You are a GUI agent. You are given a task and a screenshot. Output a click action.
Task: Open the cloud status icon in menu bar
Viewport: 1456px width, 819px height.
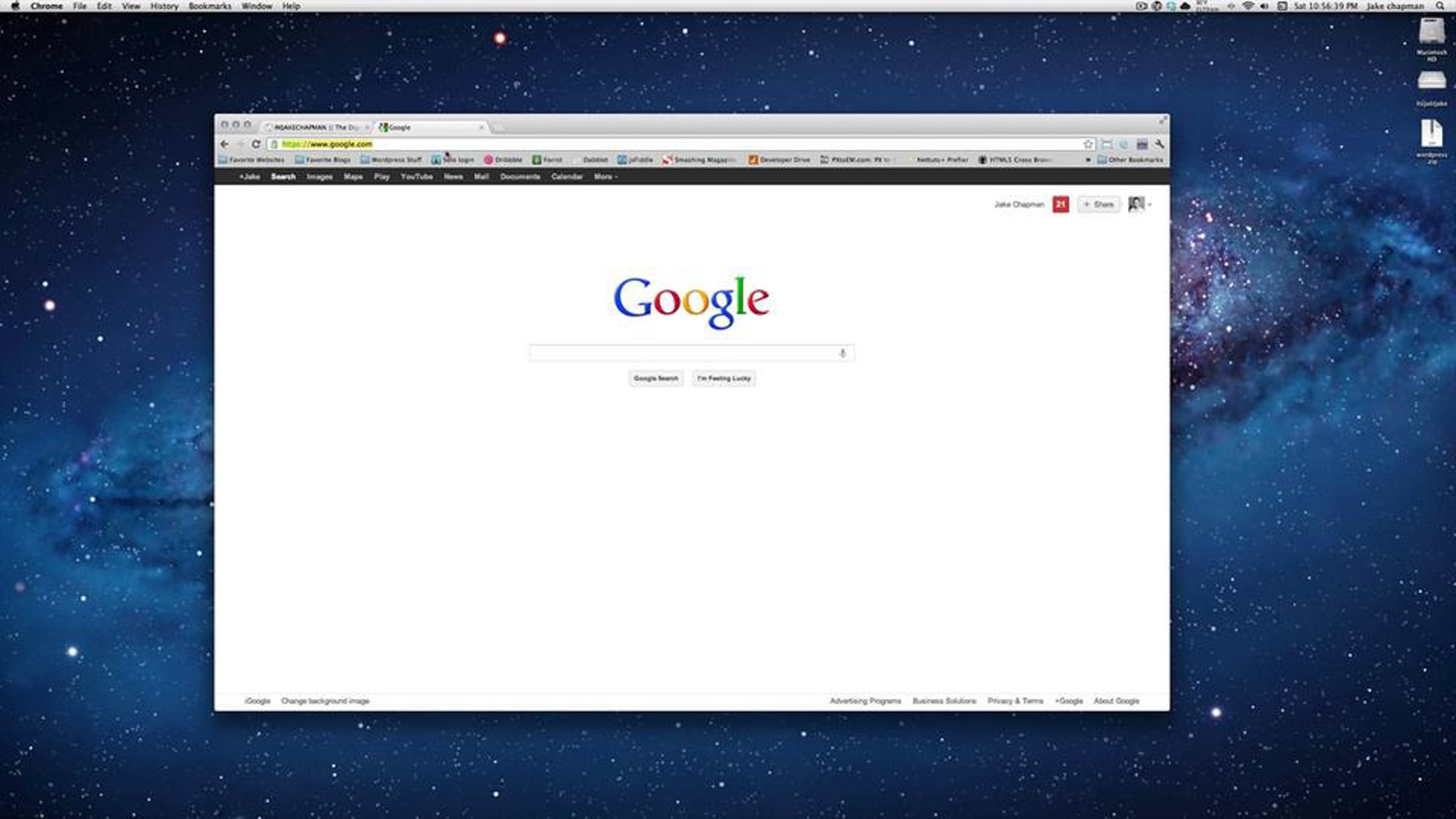coord(1185,6)
